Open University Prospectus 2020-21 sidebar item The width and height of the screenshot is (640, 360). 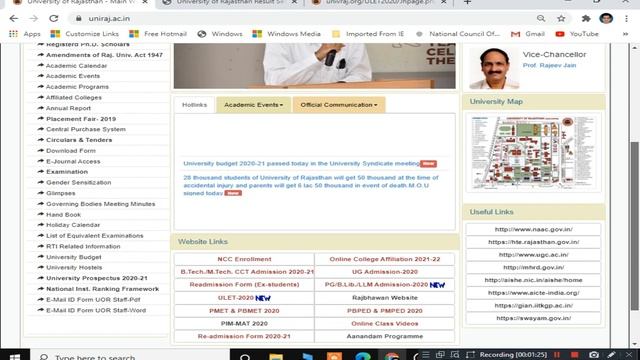[x=97, y=278]
